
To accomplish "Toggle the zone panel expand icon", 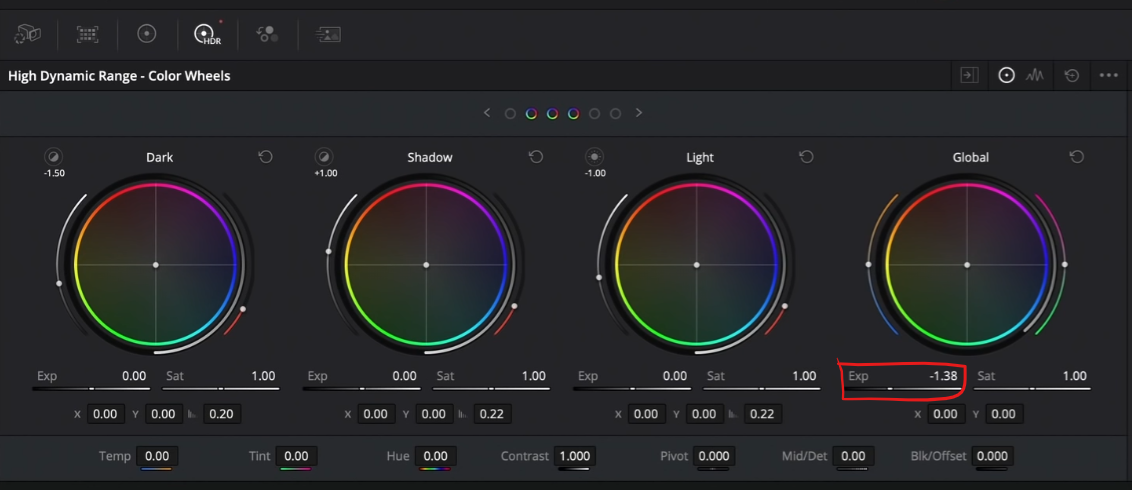I will [969, 75].
